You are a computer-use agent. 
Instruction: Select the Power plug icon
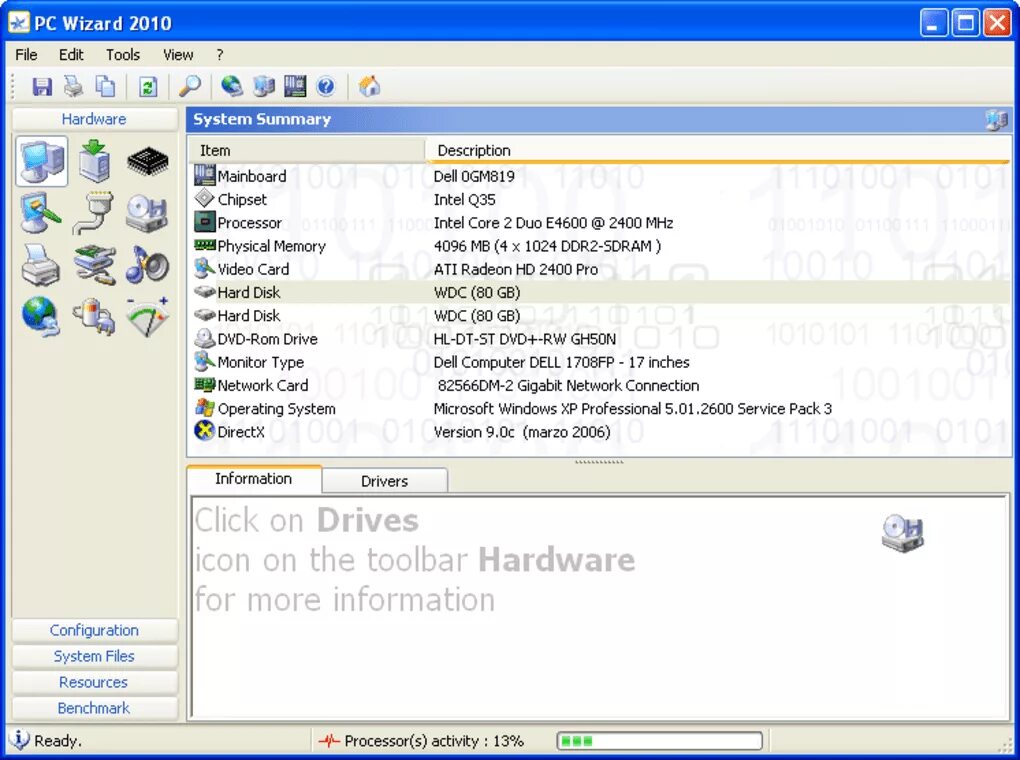94,316
